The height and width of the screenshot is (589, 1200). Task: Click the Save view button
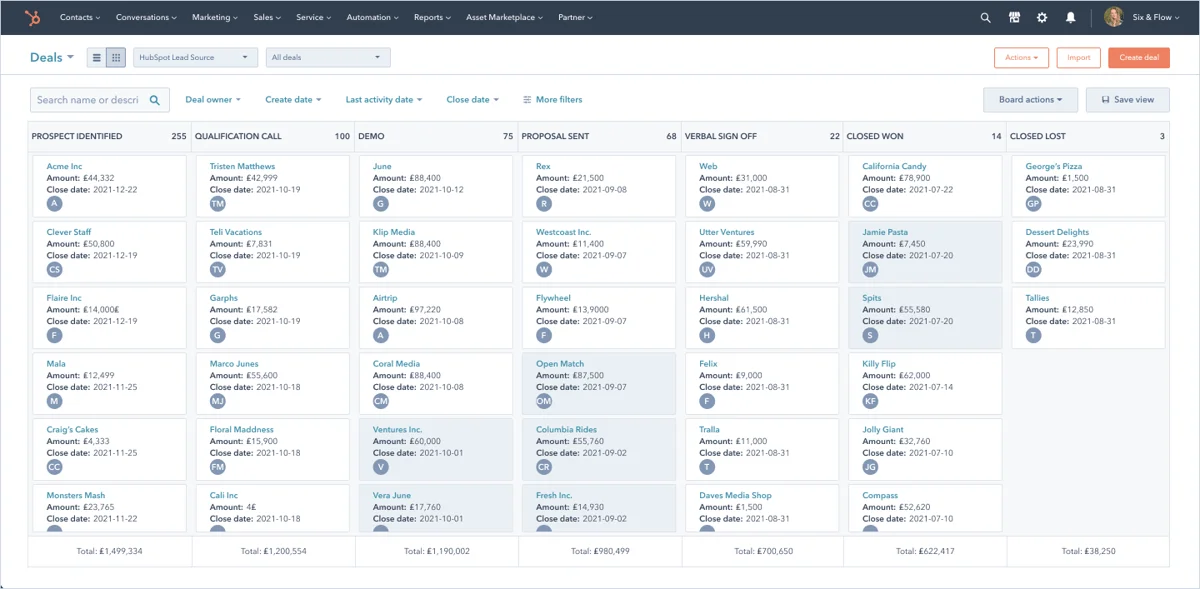point(1127,100)
